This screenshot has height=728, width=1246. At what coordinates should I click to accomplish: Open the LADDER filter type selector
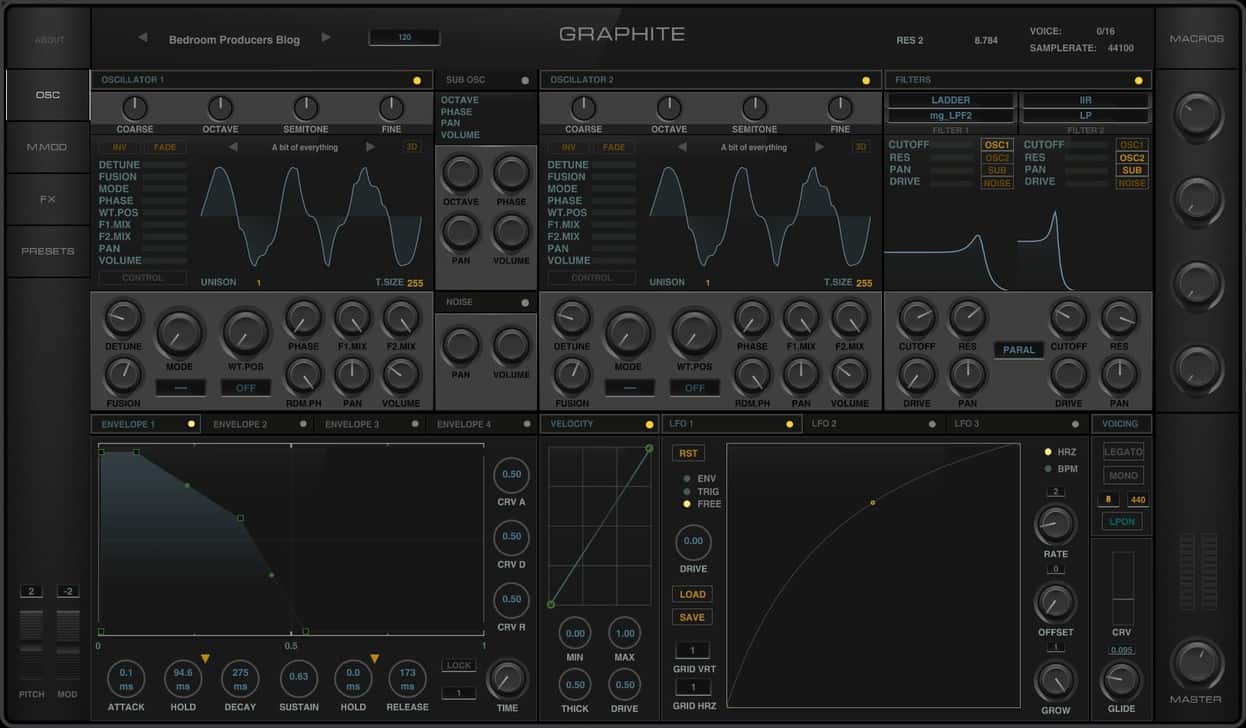950,100
